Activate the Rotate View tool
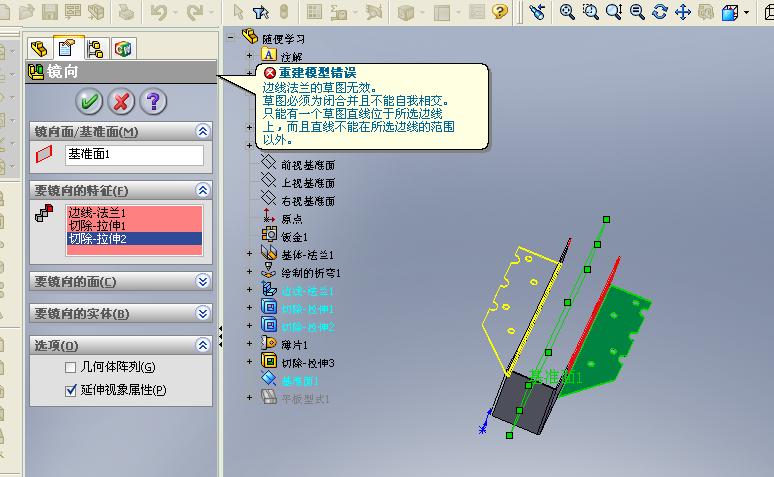774x477 pixels. click(x=660, y=11)
